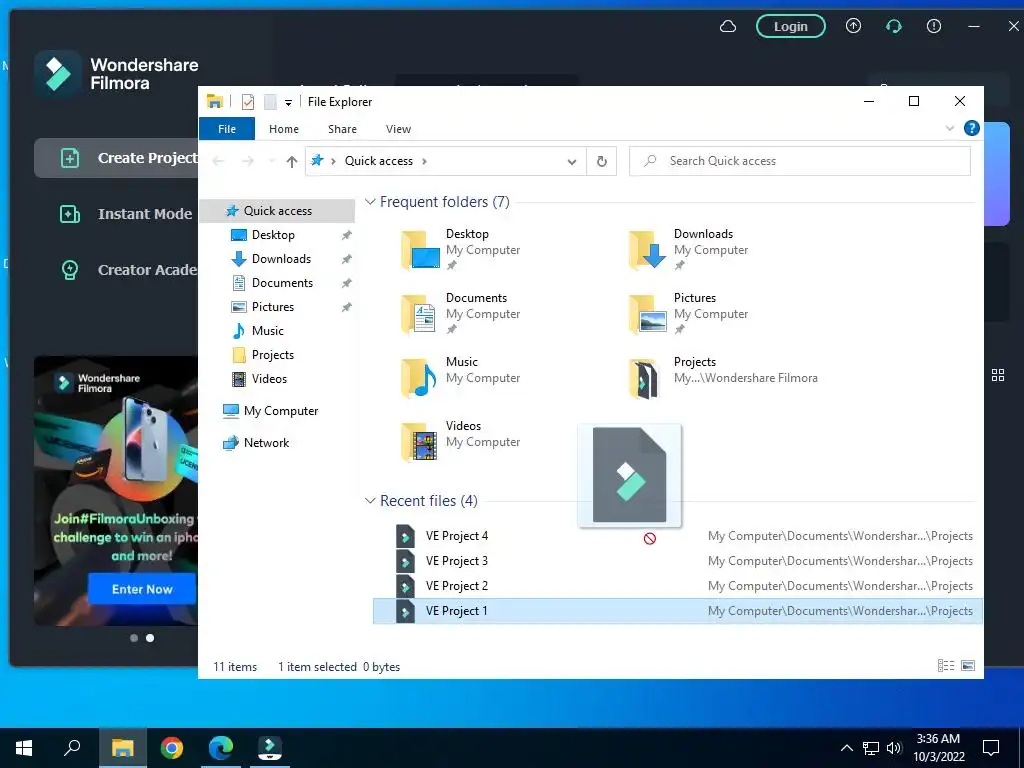The width and height of the screenshot is (1024, 768).
Task: Select Documents frequent folder icon
Action: pos(420,313)
